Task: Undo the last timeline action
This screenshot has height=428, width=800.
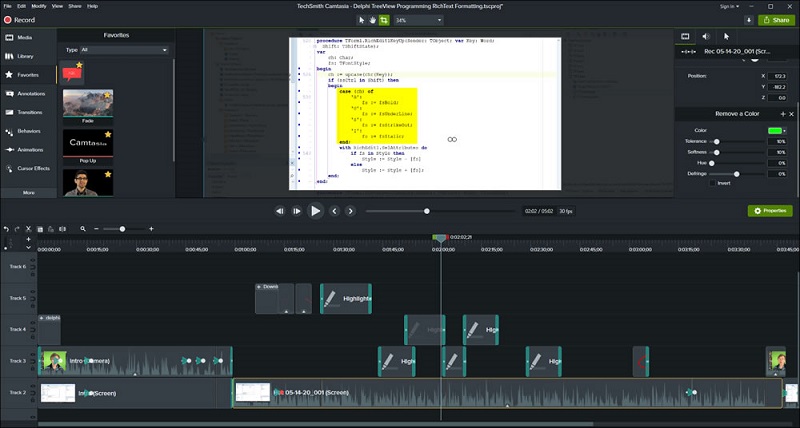Action: tap(6, 229)
